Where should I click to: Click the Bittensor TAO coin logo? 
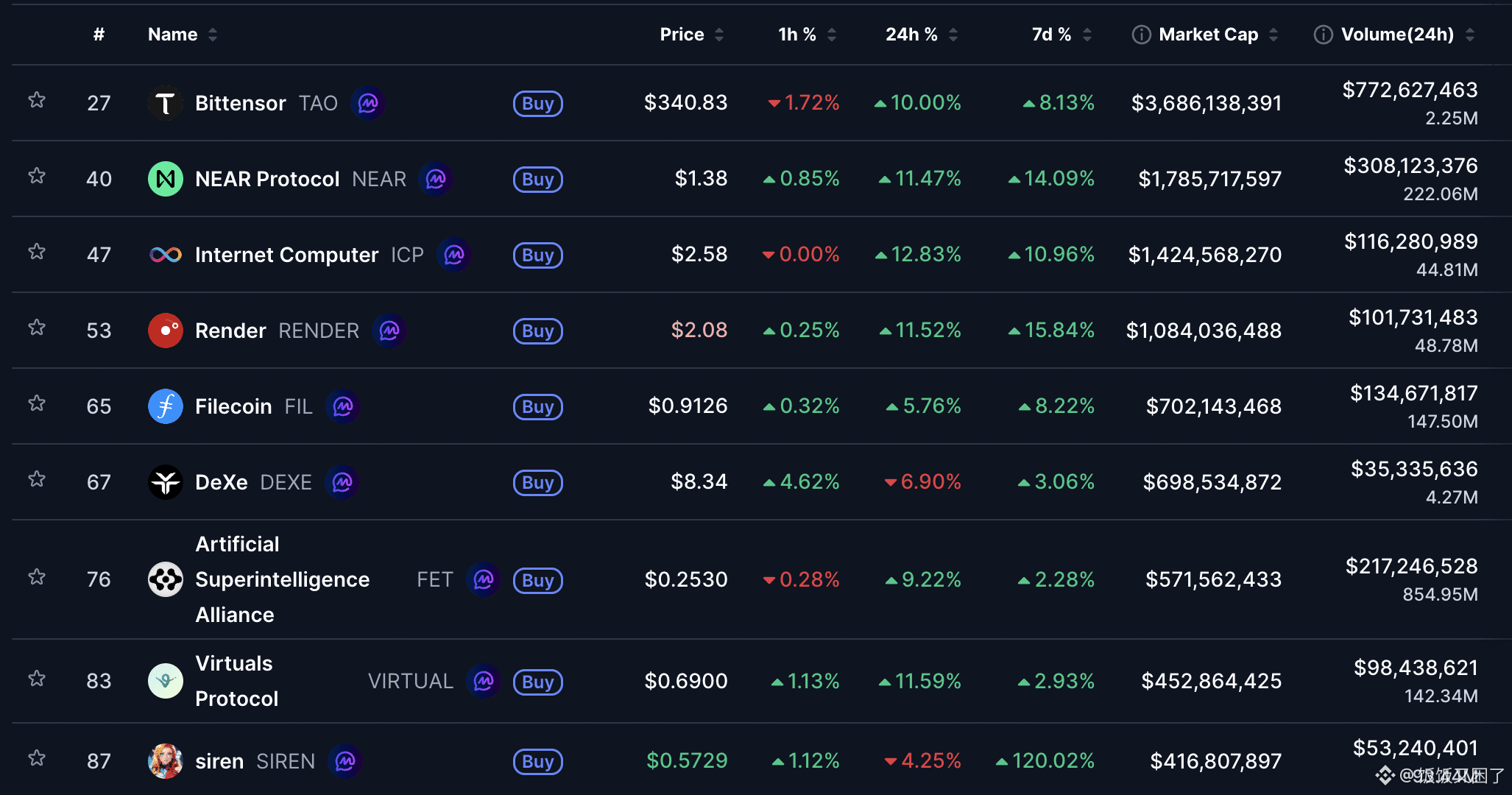coord(166,103)
